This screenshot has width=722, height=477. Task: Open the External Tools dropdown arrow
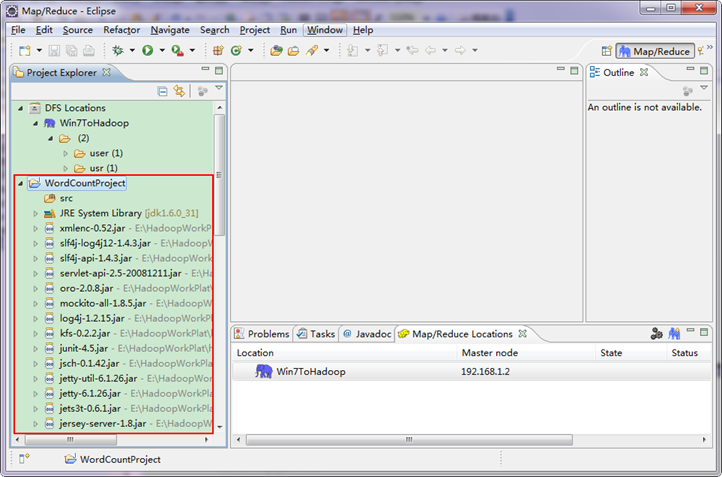click(x=192, y=50)
